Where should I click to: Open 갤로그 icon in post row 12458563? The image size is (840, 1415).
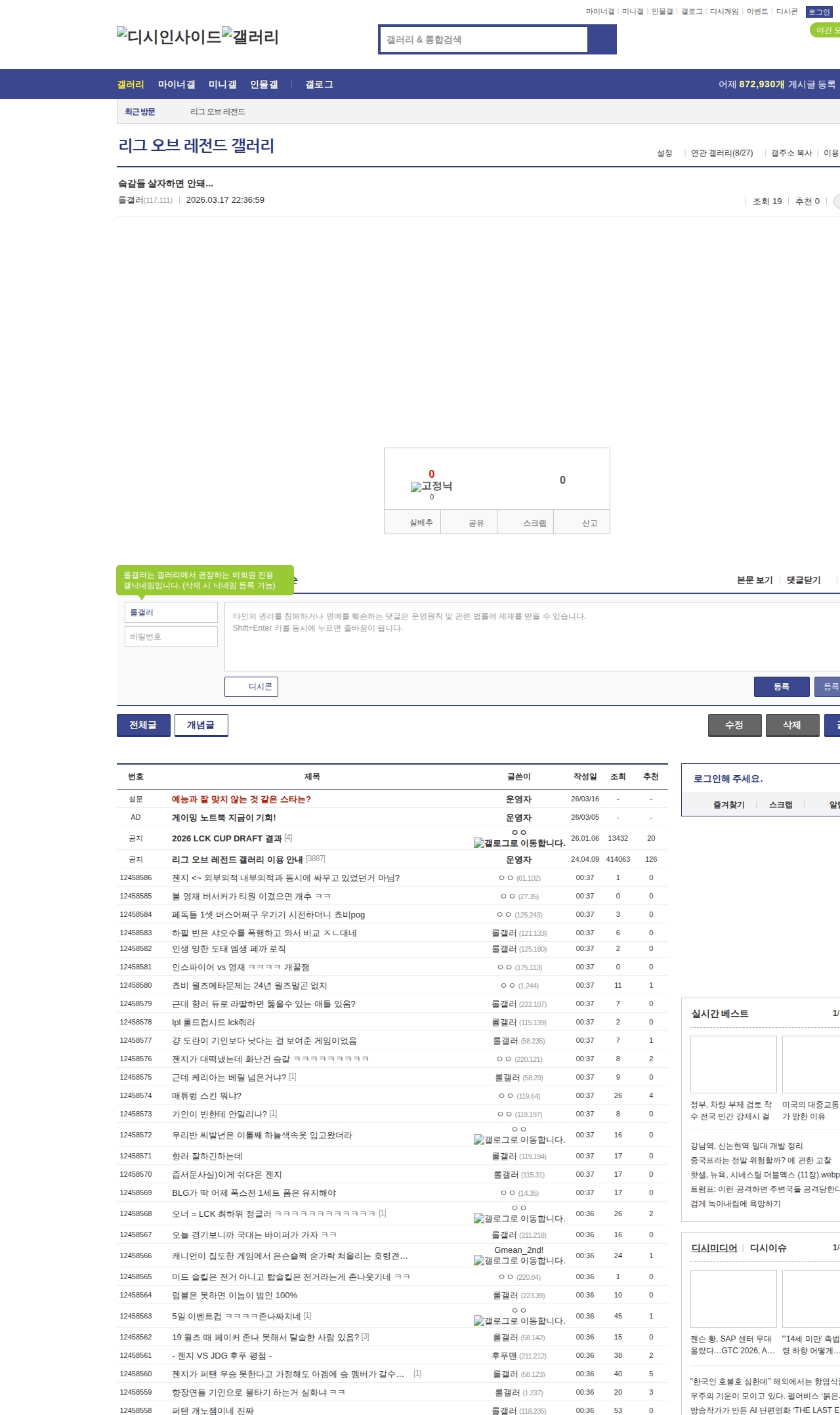click(519, 1321)
